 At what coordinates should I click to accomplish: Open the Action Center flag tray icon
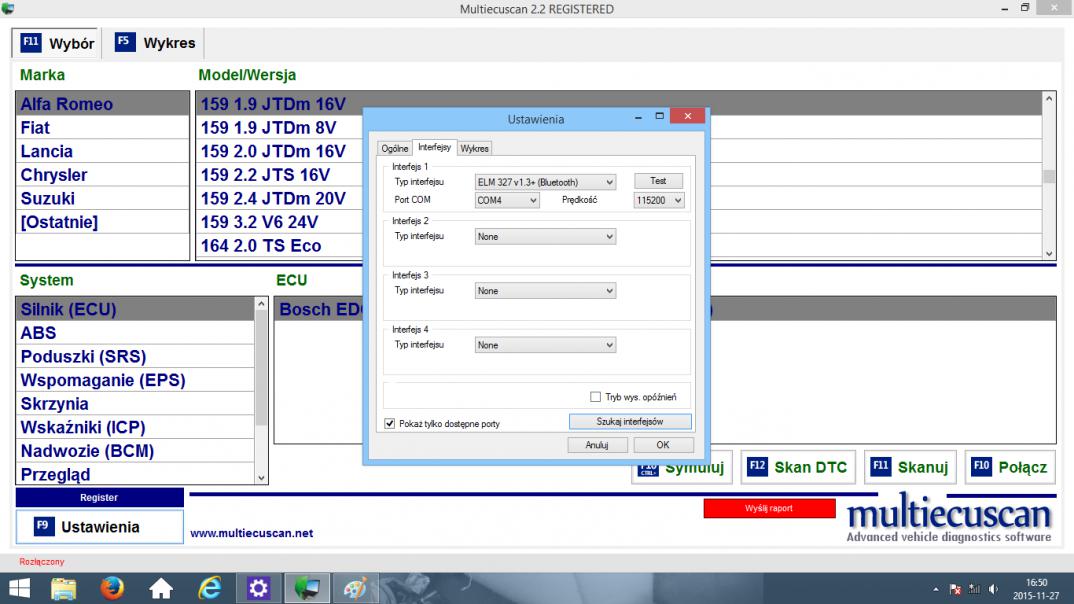tap(955, 589)
